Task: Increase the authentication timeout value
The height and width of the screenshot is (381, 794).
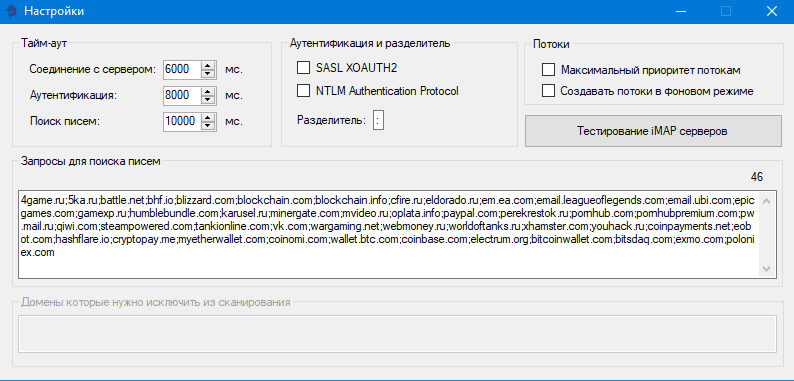Action: [x=208, y=92]
